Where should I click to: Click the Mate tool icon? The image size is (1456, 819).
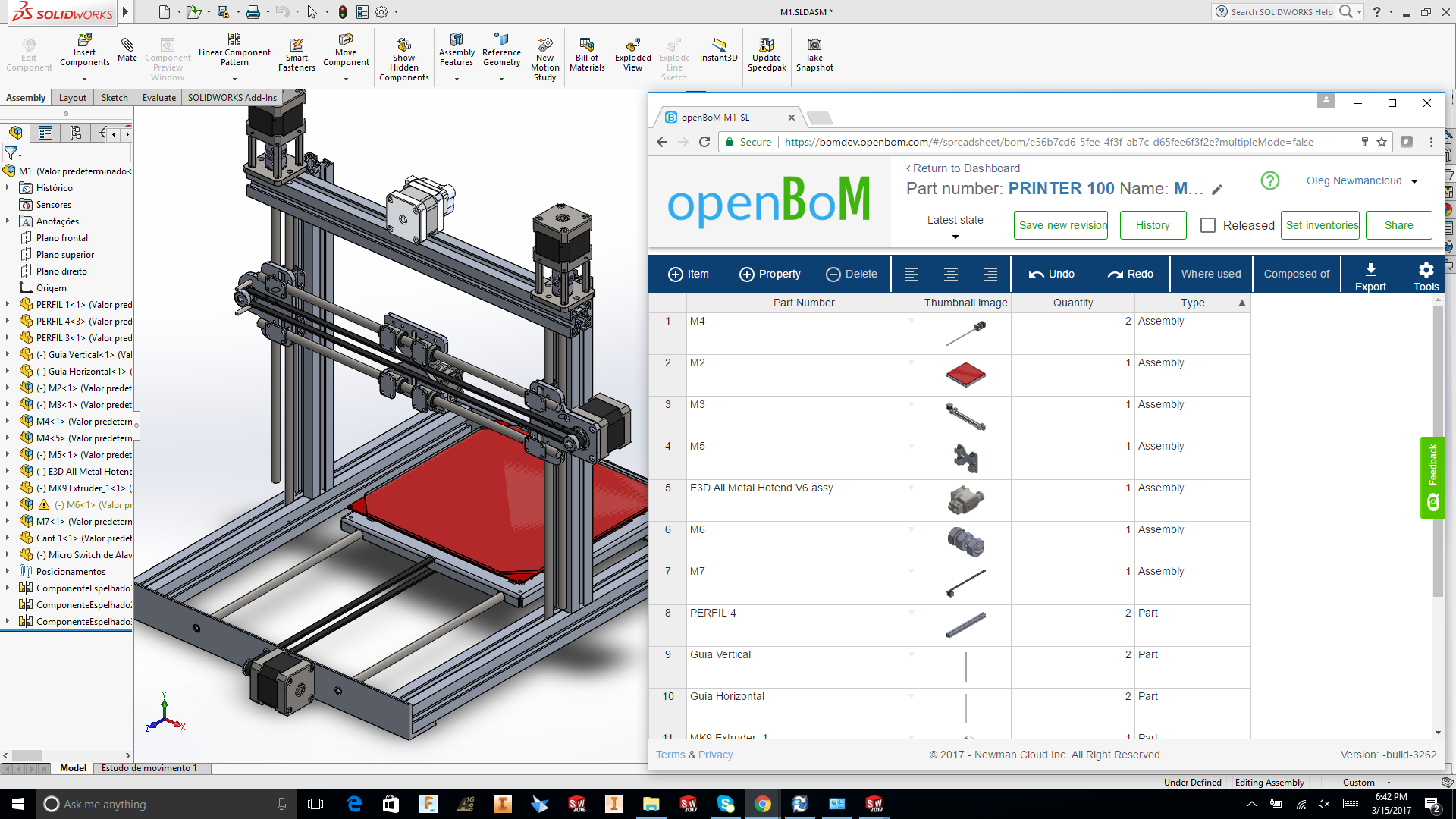coord(127,46)
